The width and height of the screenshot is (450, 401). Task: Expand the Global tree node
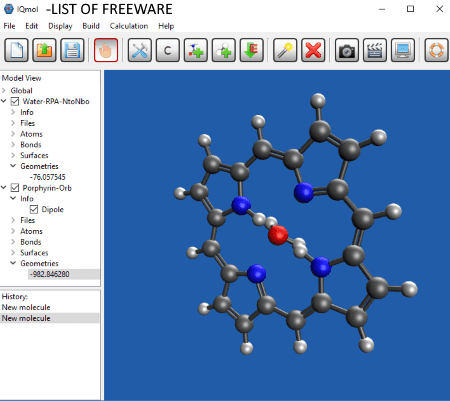tap(4, 90)
